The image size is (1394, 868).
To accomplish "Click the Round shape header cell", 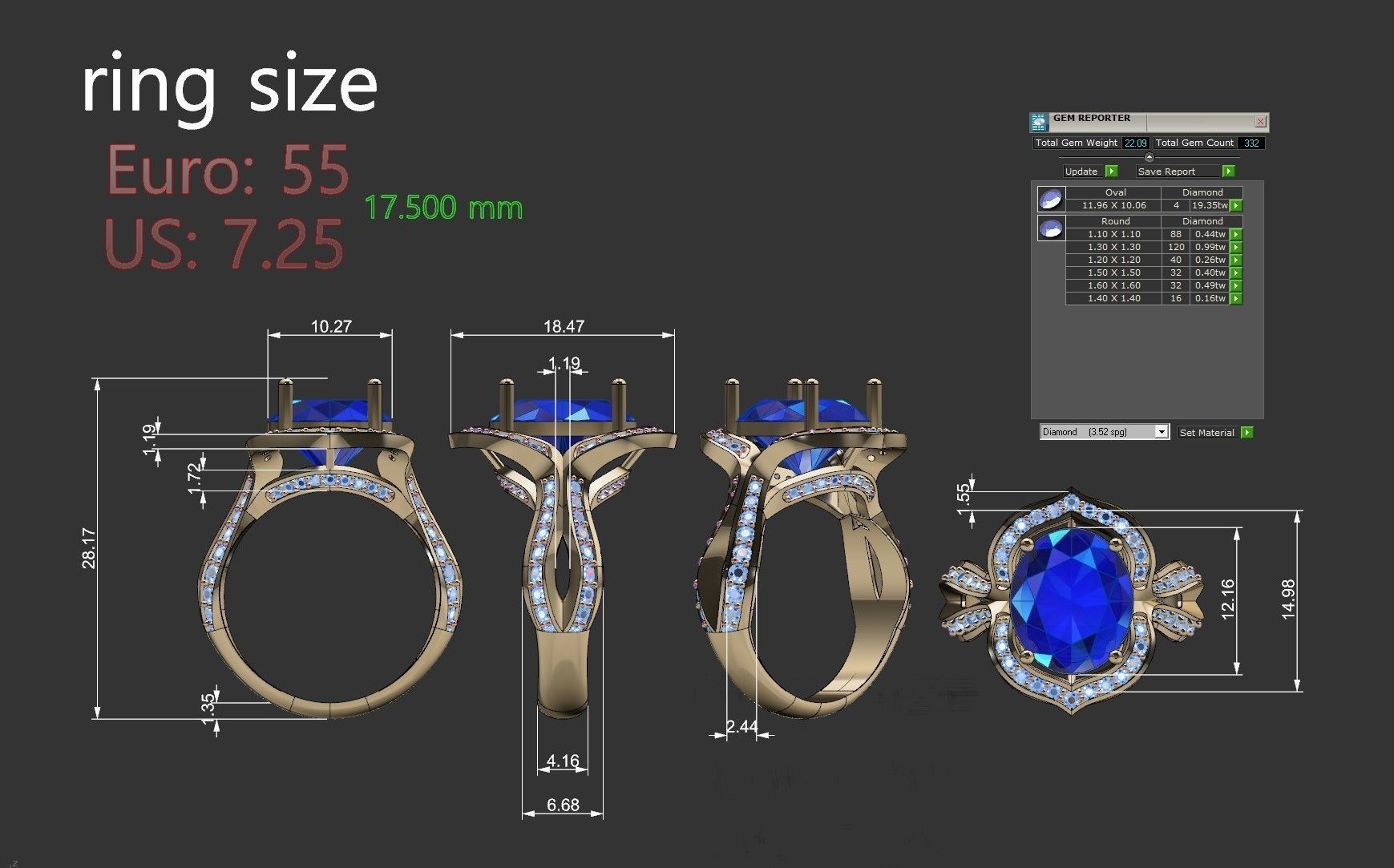I will pyautogui.click(x=1115, y=221).
